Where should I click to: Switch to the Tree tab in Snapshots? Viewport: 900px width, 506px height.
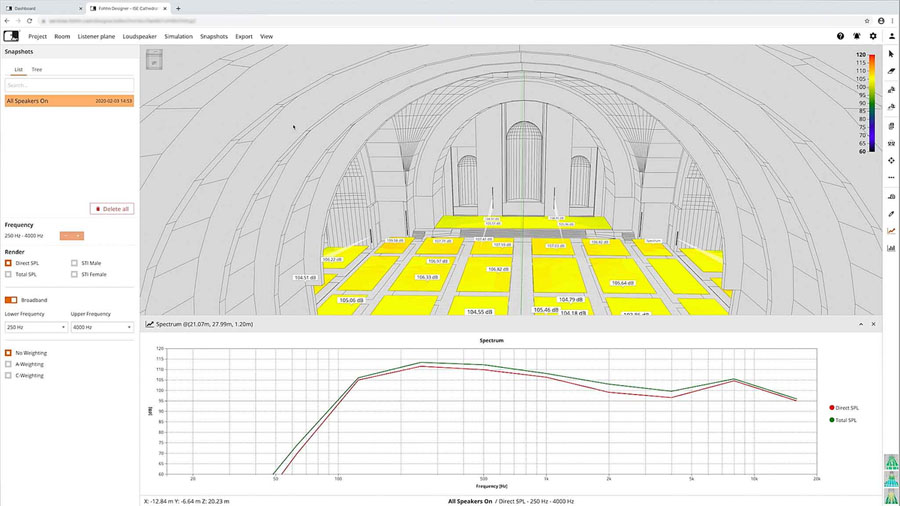(37, 69)
